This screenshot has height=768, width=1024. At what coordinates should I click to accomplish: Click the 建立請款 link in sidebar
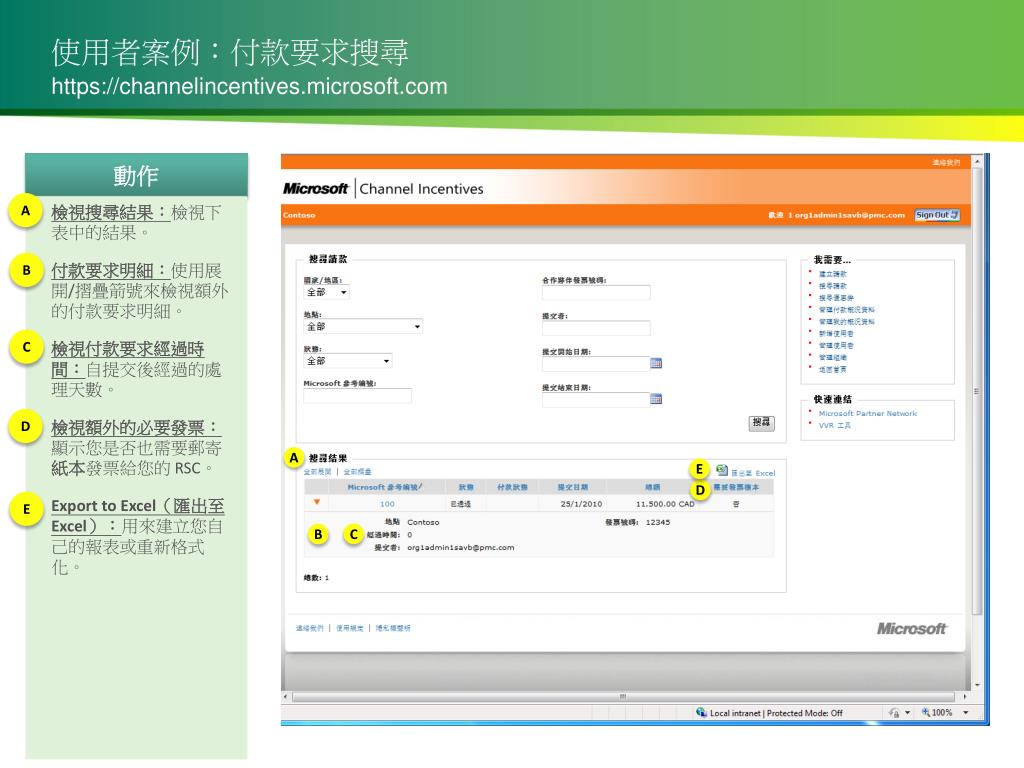pos(833,274)
